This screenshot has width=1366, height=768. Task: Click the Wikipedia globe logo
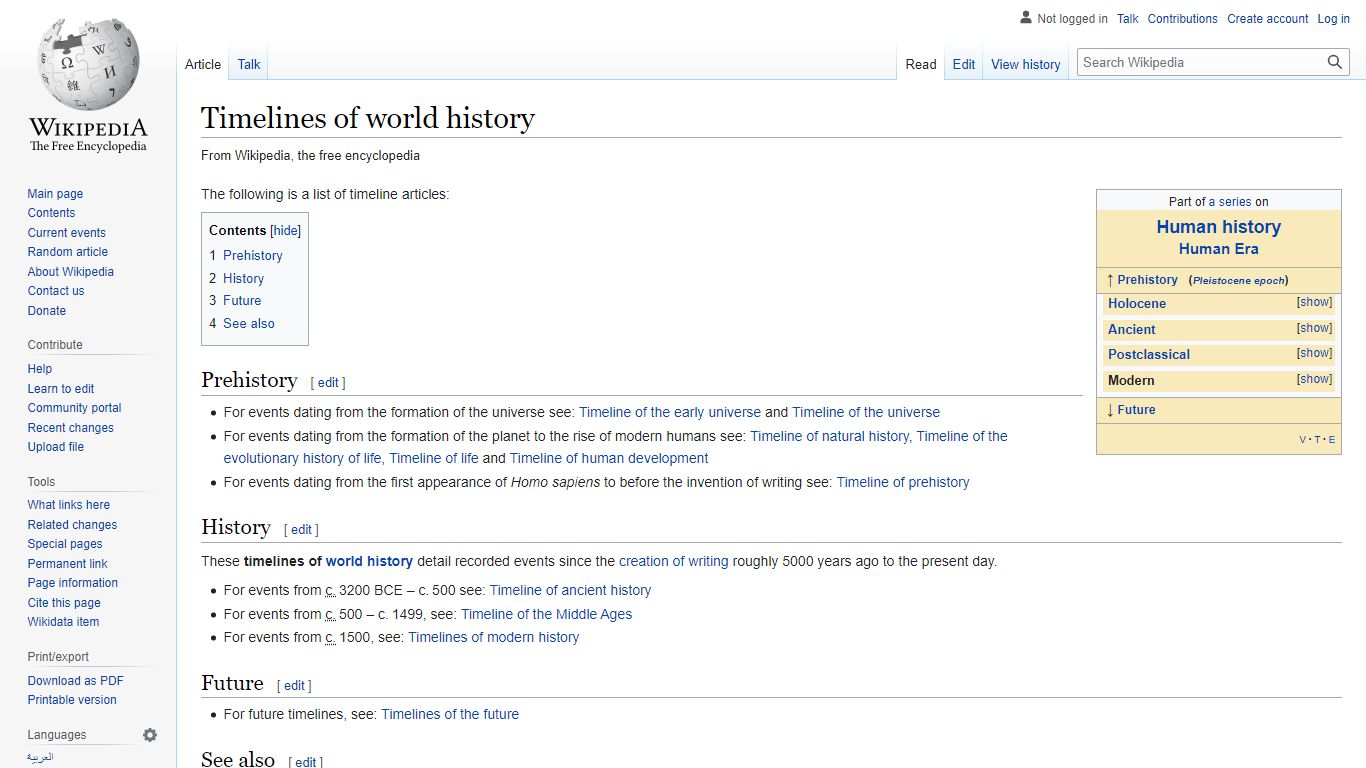(88, 62)
